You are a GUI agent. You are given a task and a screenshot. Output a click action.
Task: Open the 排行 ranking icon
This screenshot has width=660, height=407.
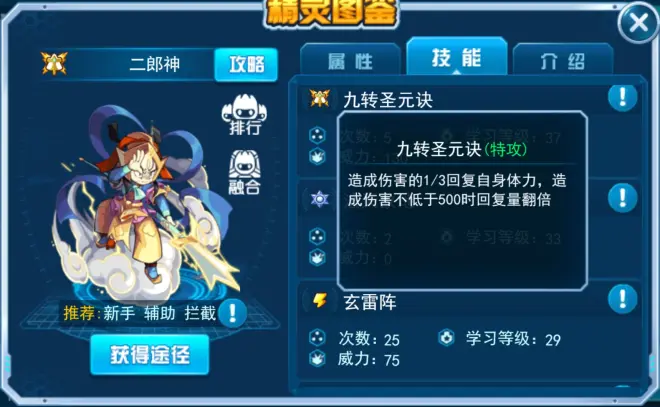(x=245, y=114)
